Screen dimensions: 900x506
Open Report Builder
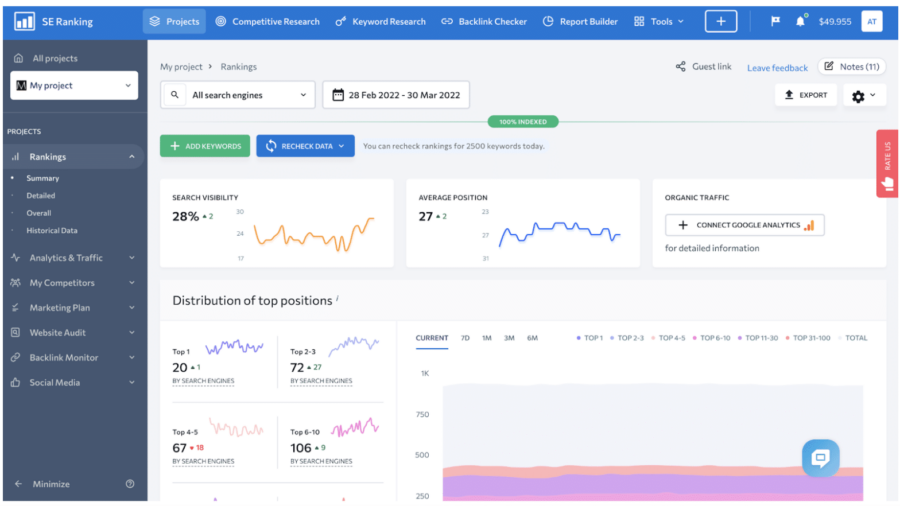580,21
